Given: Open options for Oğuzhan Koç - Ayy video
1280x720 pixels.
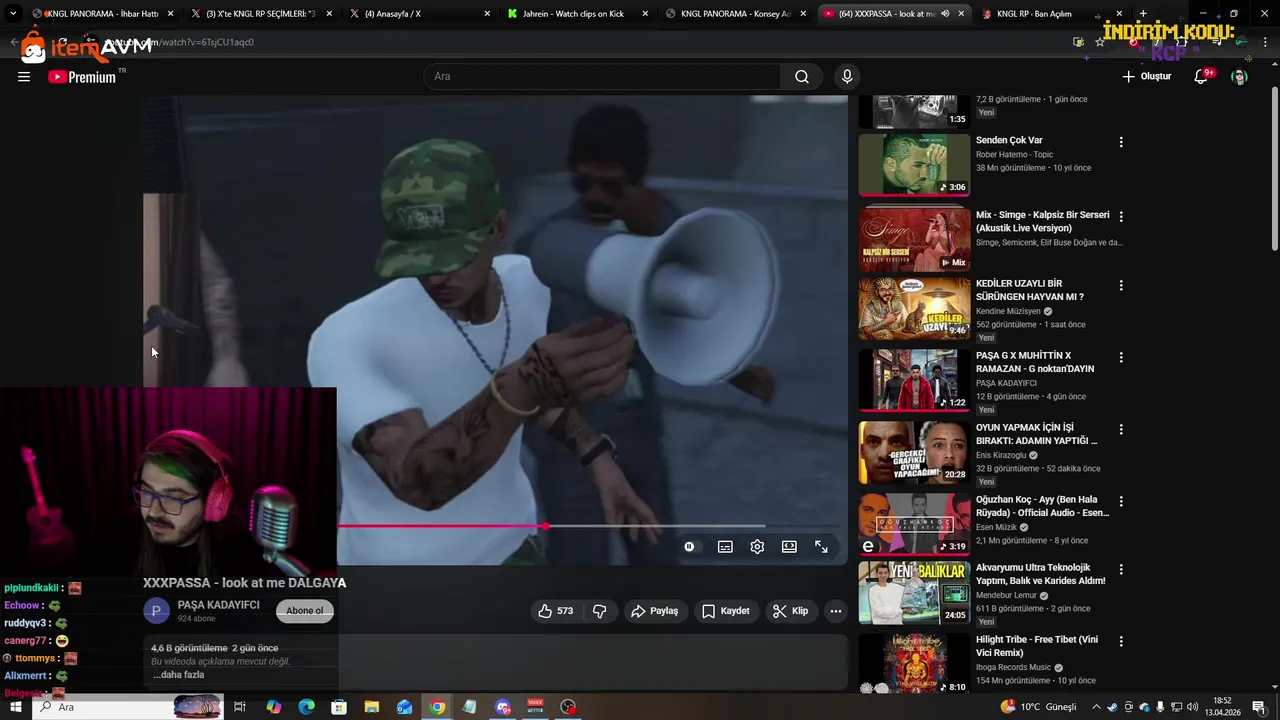Looking at the screenshot, I should pos(1121,501).
